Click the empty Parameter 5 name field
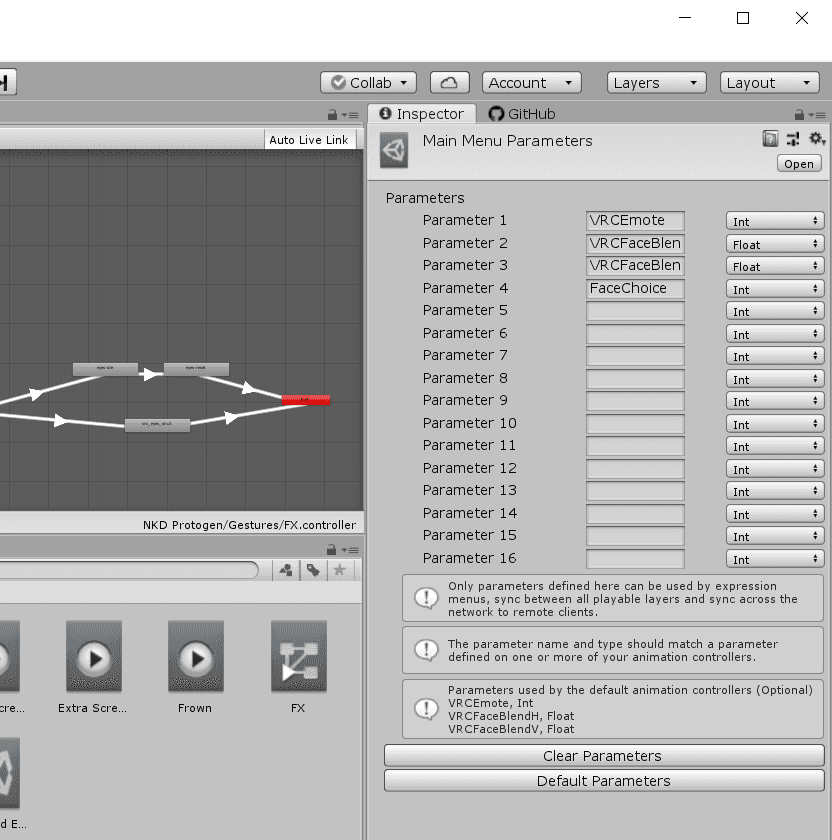Image resolution: width=832 pixels, height=840 pixels. [x=635, y=311]
